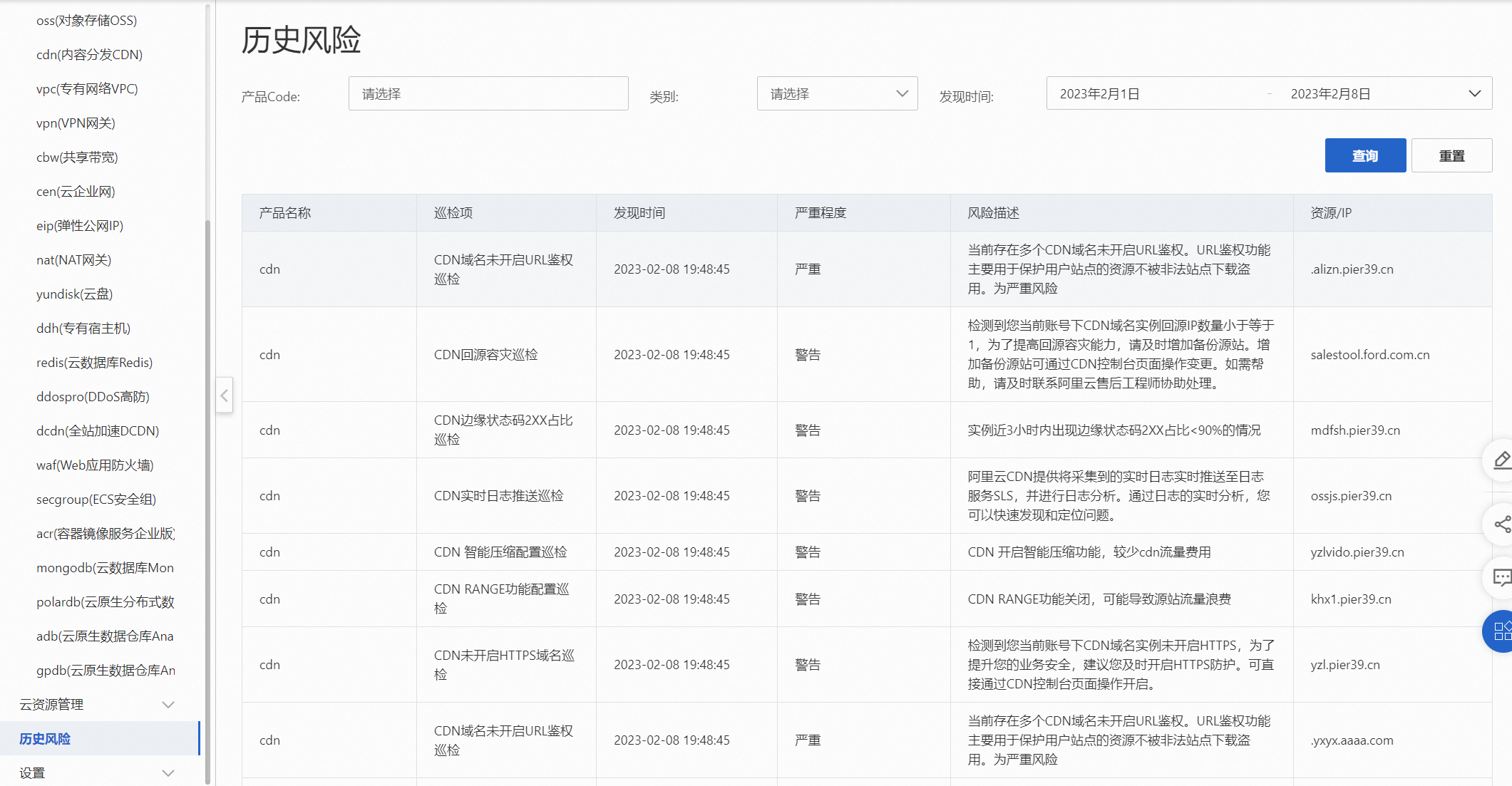Select adb(云原生数据仓库) sidebar item
The image size is (1512, 786).
tap(106, 636)
